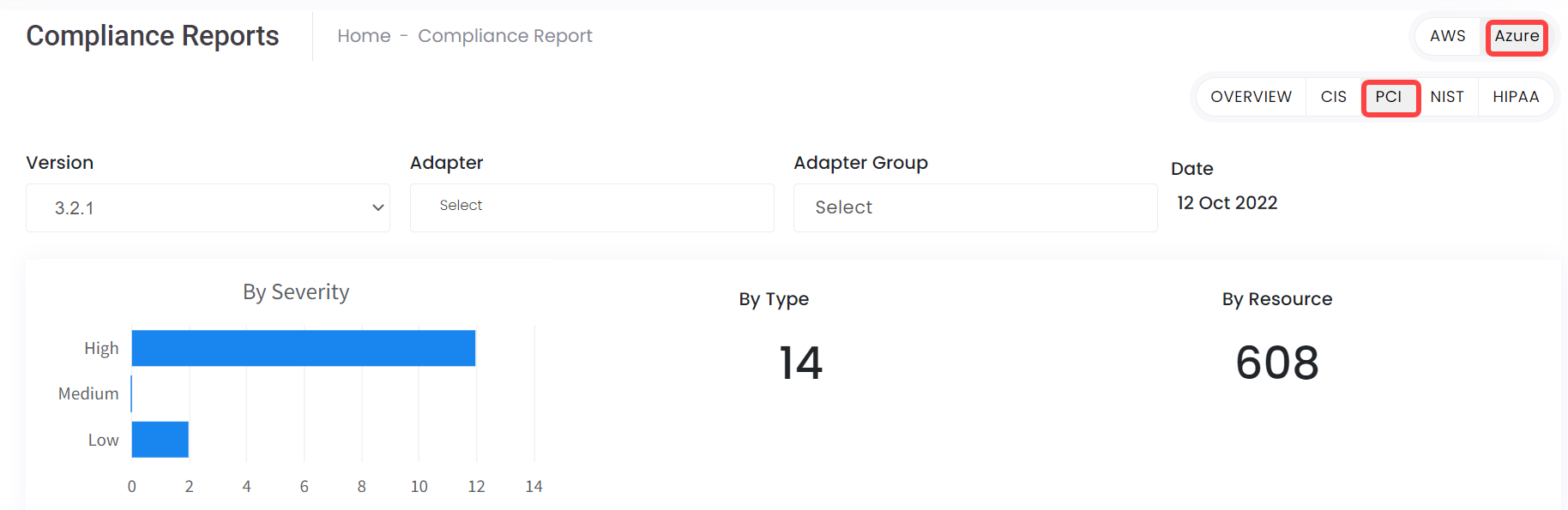The width and height of the screenshot is (1568, 510).
Task: Click the 12 Oct 2022 date
Action: pyautogui.click(x=1227, y=203)
